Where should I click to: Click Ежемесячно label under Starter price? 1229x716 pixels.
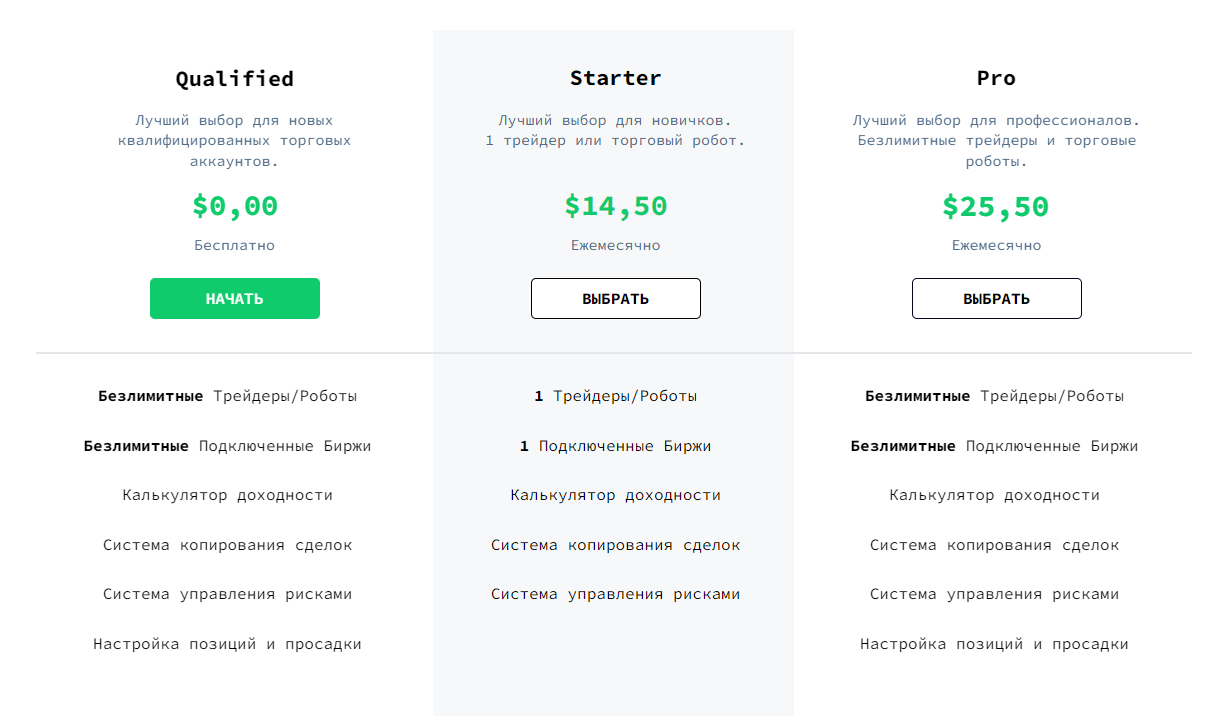tap(615, 245)
